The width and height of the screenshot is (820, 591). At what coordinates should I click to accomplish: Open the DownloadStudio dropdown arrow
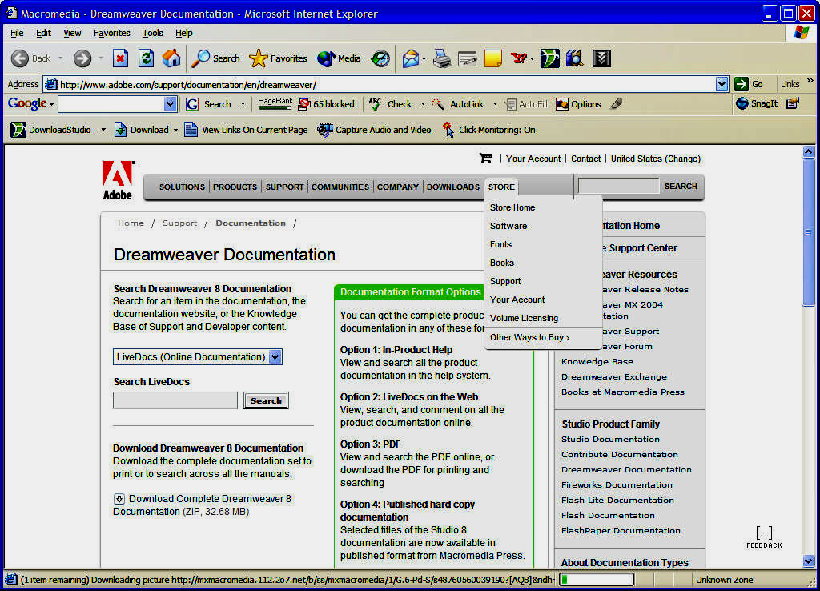[x=104, y=130]
